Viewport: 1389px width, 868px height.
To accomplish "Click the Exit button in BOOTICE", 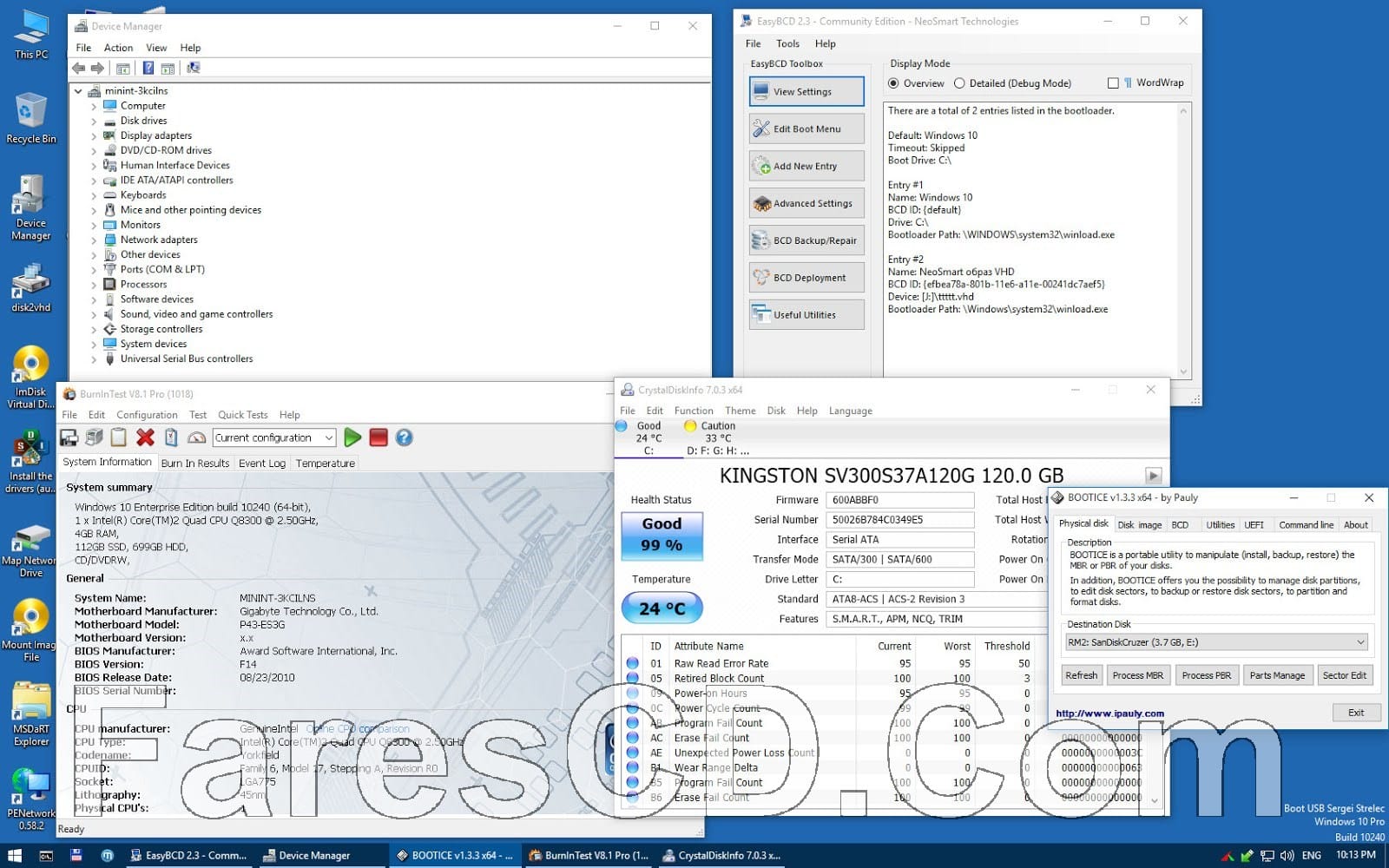I will pos(1355,713).
